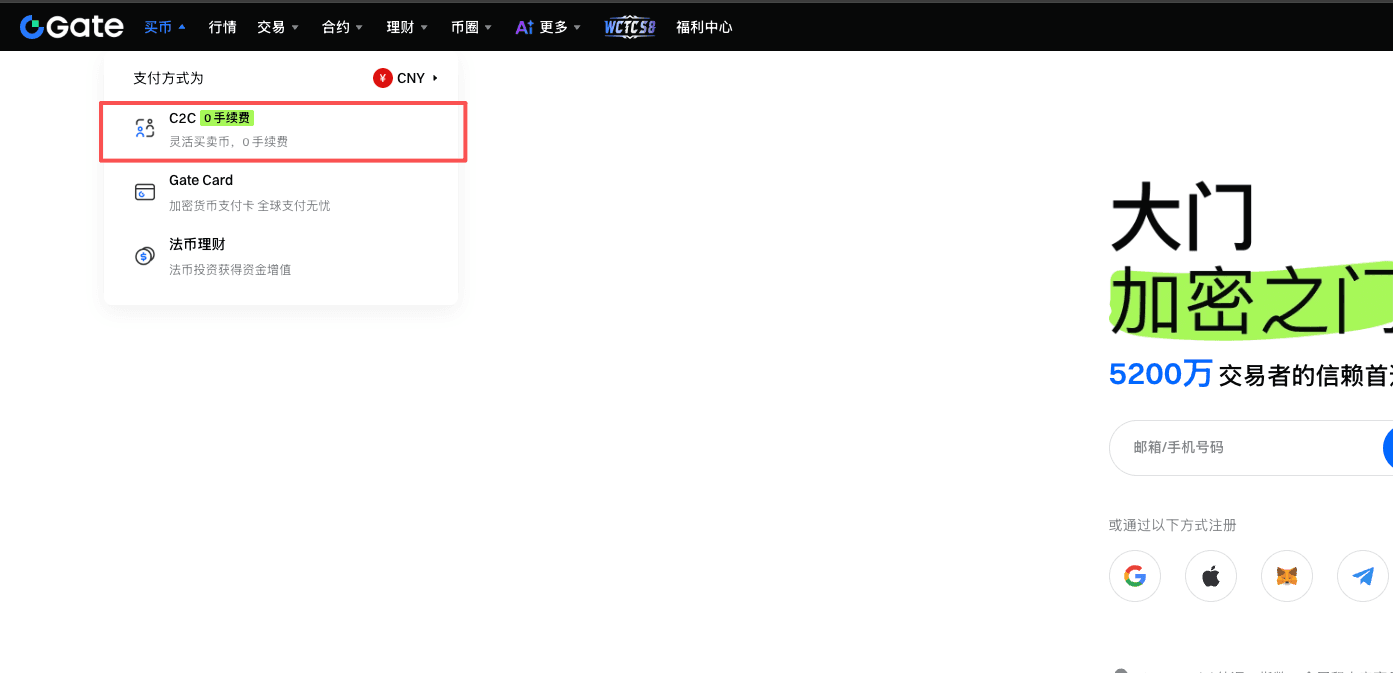
Task: Sign up with Telegram
Action: pyautogui.click(x=1363, y=576)
